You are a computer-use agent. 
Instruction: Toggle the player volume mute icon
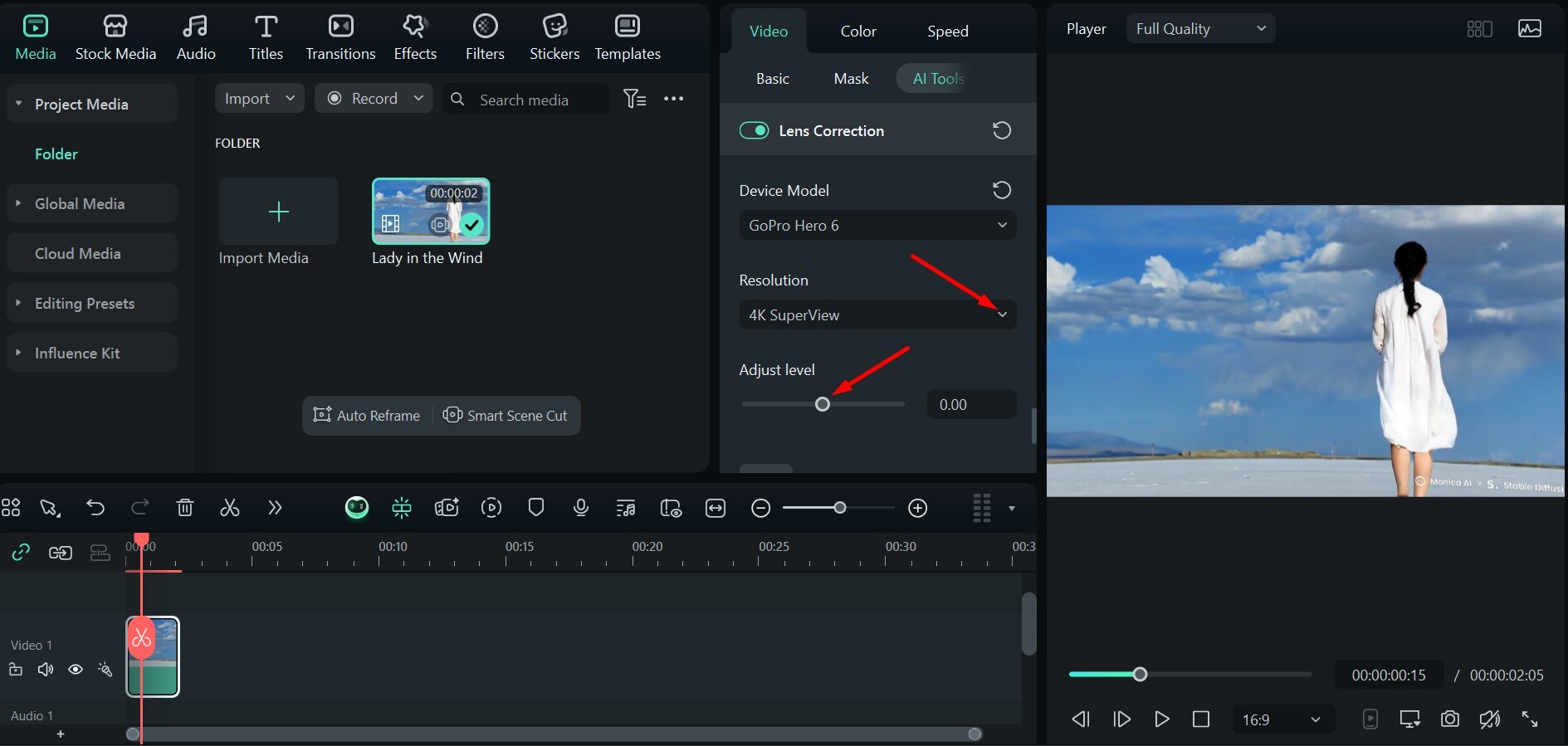tap(1490, 719)
